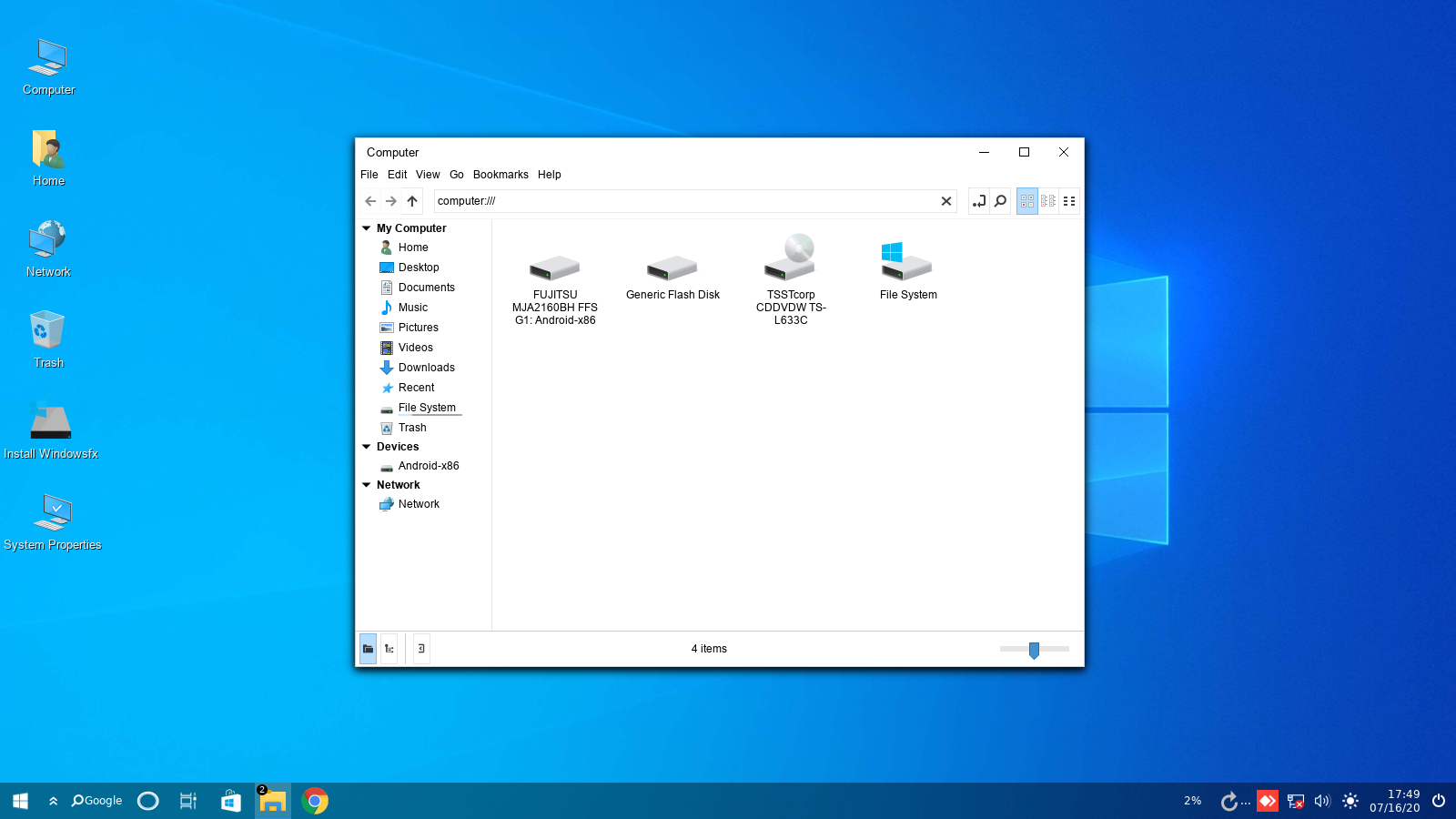Go up to the parent folder
Image resolution: width=1456 pixels, height=819 pixels.
pyautogui.click(x=412, y=201)
